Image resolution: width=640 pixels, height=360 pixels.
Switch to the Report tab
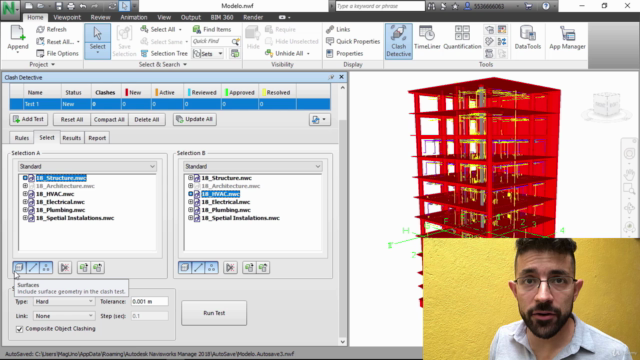(97, 138)
